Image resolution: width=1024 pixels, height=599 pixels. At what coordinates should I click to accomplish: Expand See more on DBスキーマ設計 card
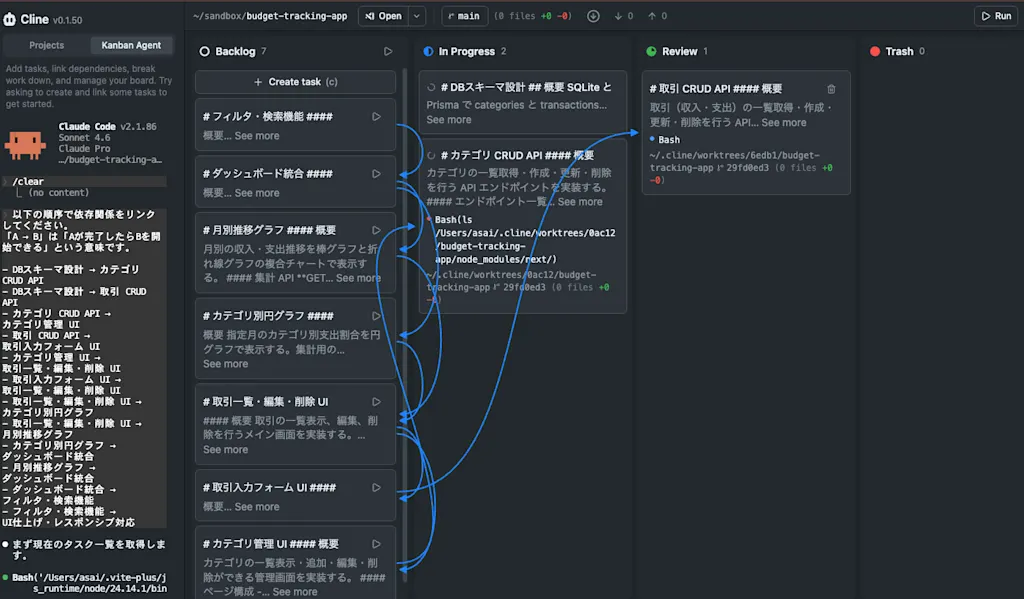449,120
